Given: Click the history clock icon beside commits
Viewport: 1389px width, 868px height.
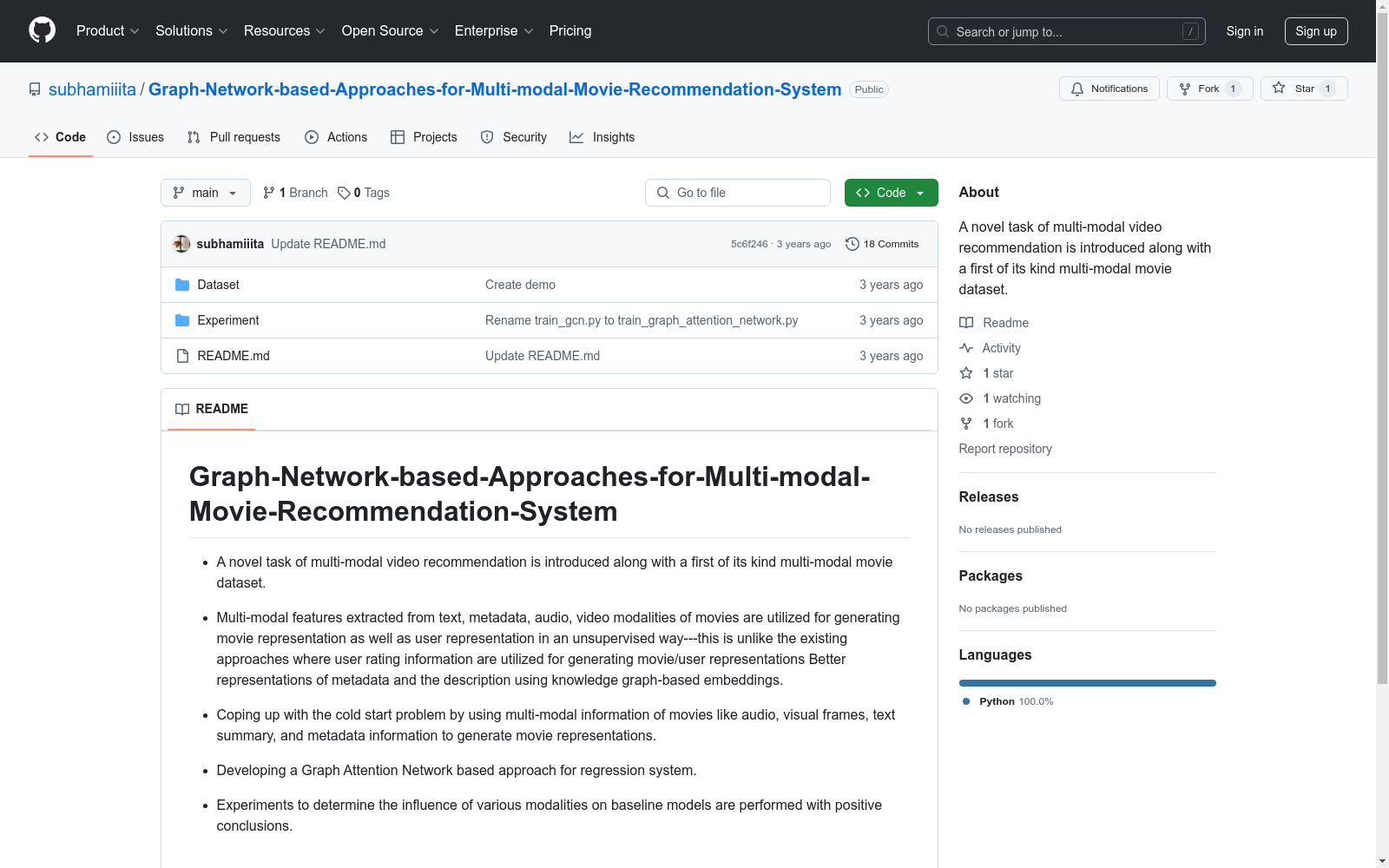Looking at the screenshot, I should 852,244.
